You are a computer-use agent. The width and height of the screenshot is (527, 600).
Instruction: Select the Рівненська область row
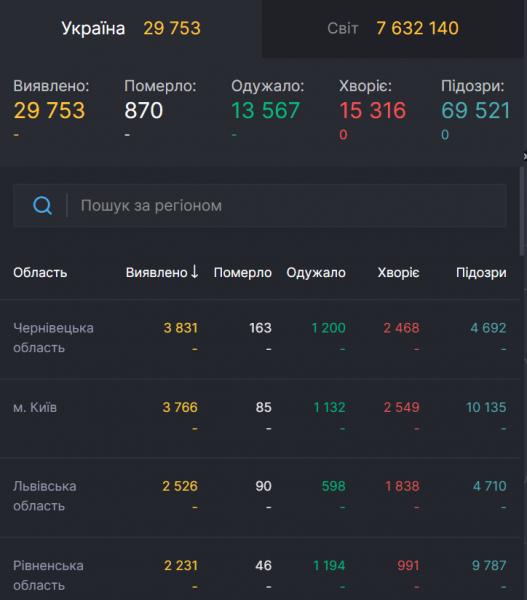click(x=260, y=569)
